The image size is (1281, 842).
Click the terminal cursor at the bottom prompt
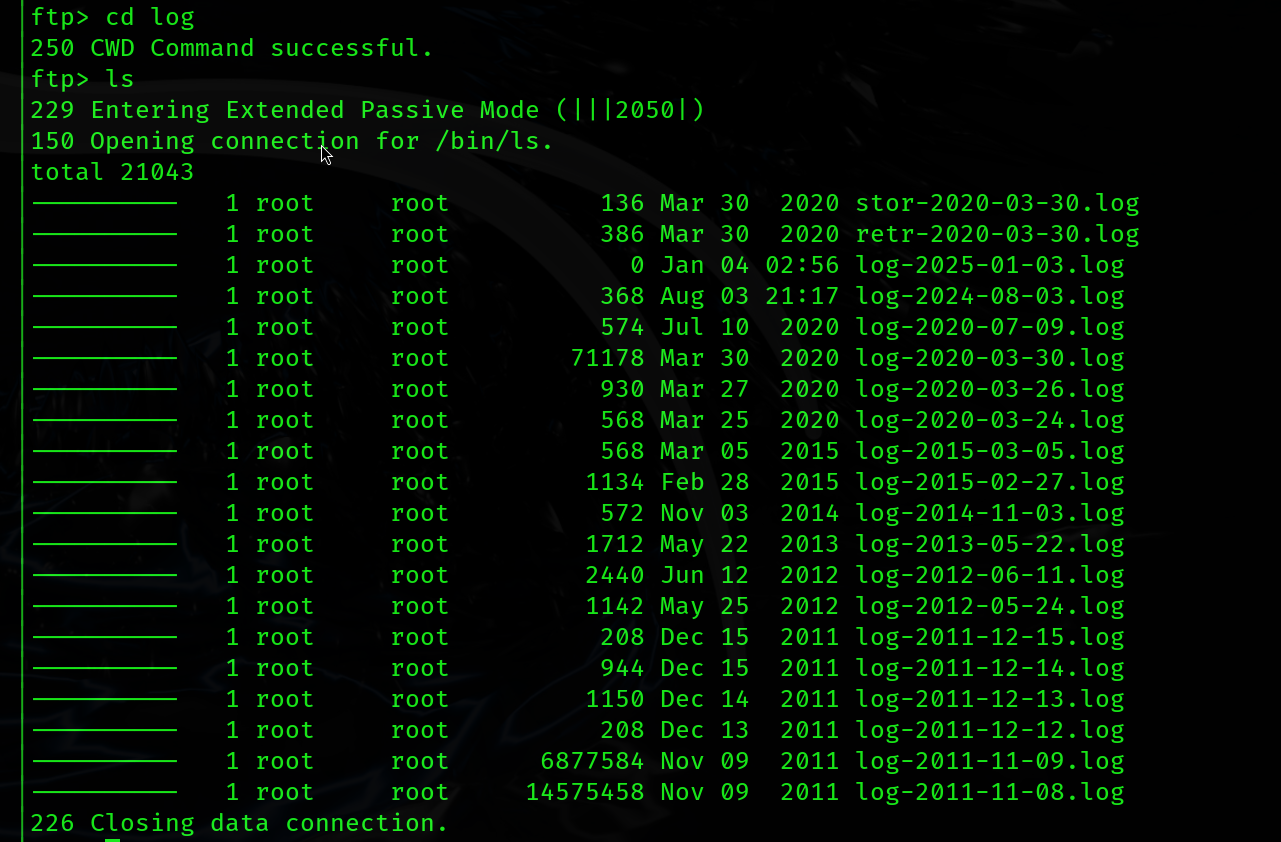click(112, 840)
